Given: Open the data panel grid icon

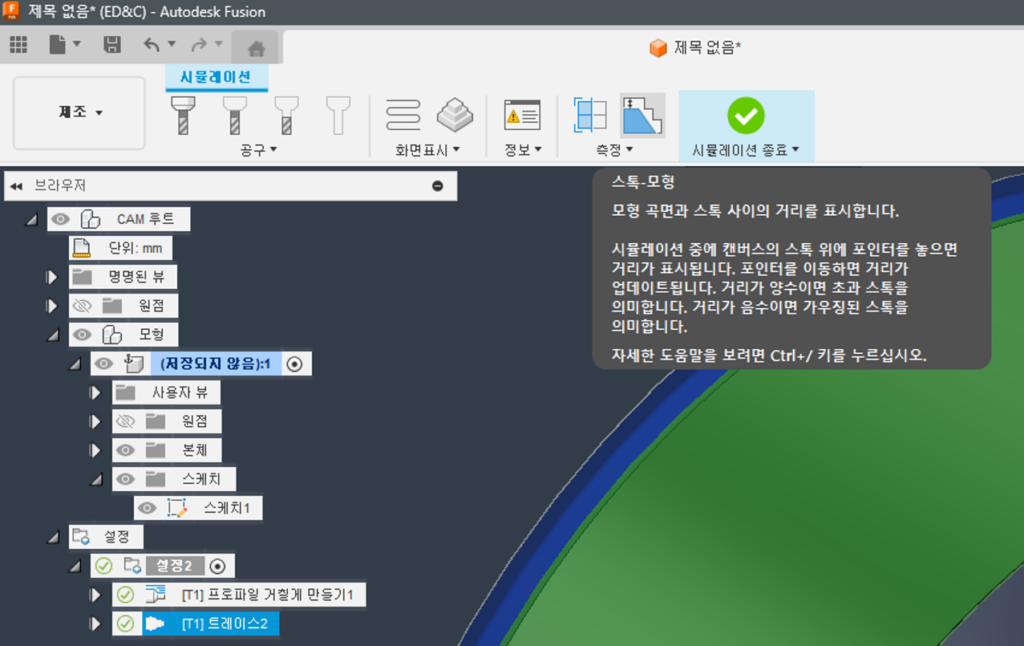Looking at the screenshot, I should [18, 44].
